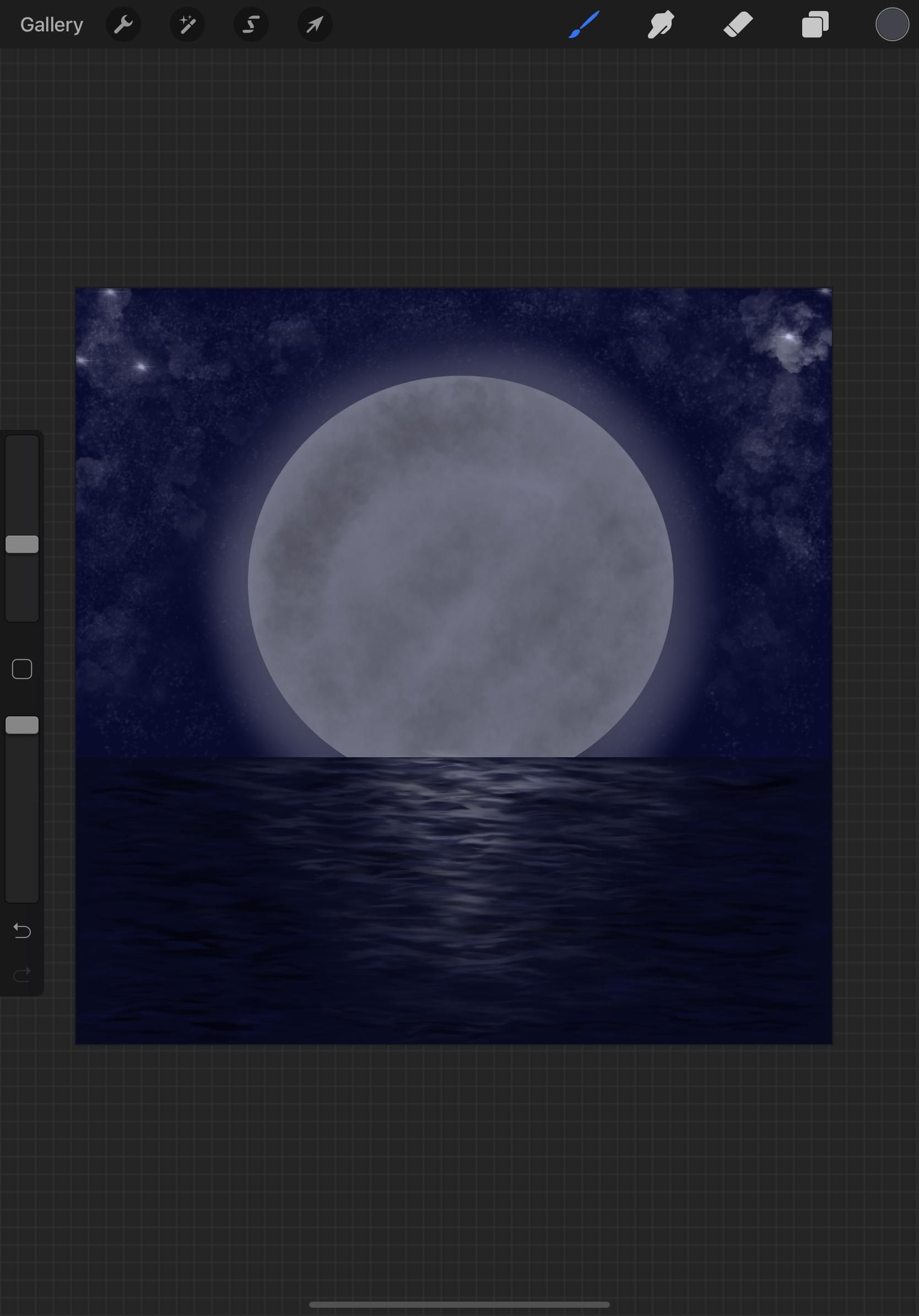Tap the redo arrow in the sidebar
This screenshot has width=919, height=1316.
[x=22, y=974]
